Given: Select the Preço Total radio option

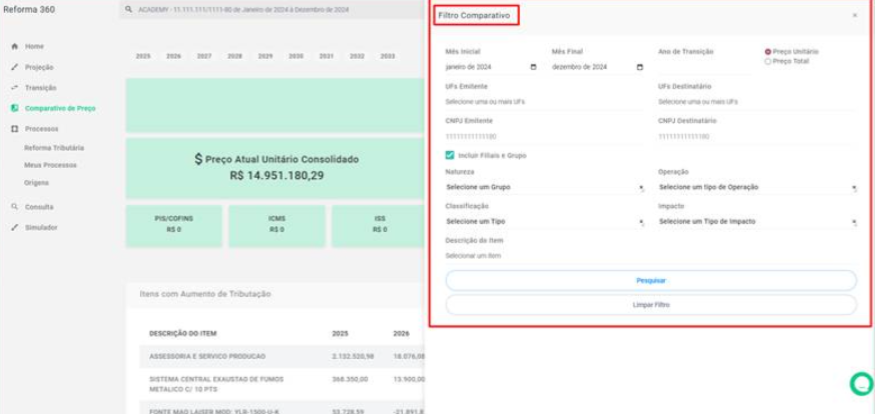Looking at the screenshot, I should point(768,61).
